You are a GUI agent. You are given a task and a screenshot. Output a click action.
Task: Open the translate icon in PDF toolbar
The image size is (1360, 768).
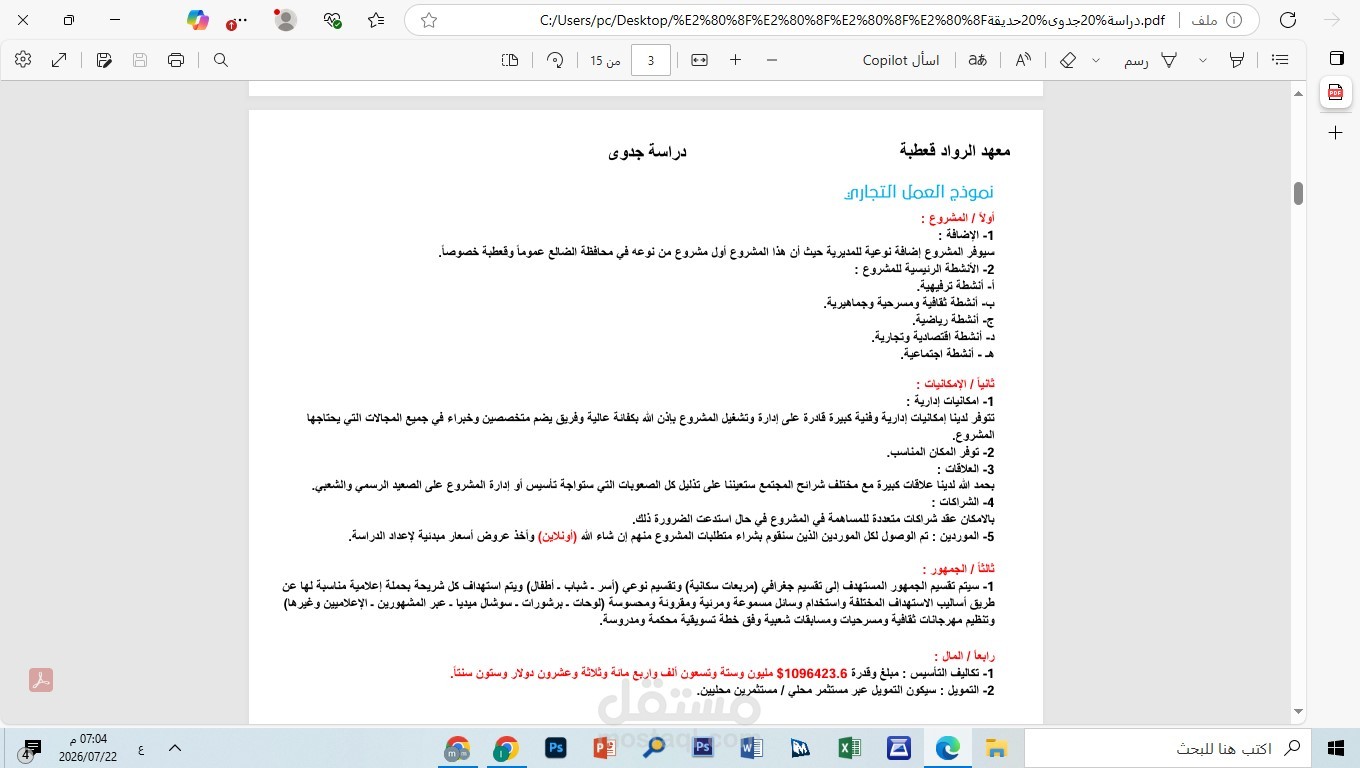(977, 60)
